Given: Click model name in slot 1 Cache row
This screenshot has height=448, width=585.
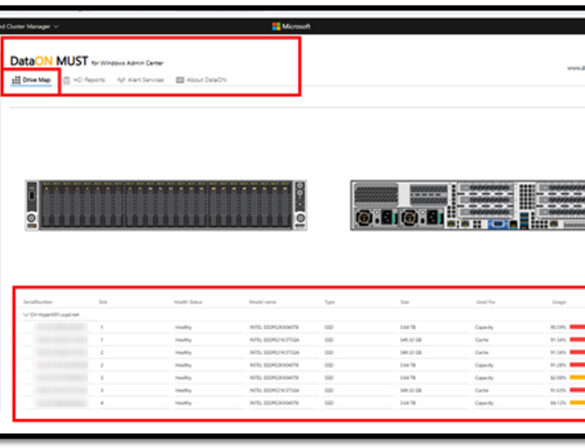Looking at the screenshot, I should (275, 340).
